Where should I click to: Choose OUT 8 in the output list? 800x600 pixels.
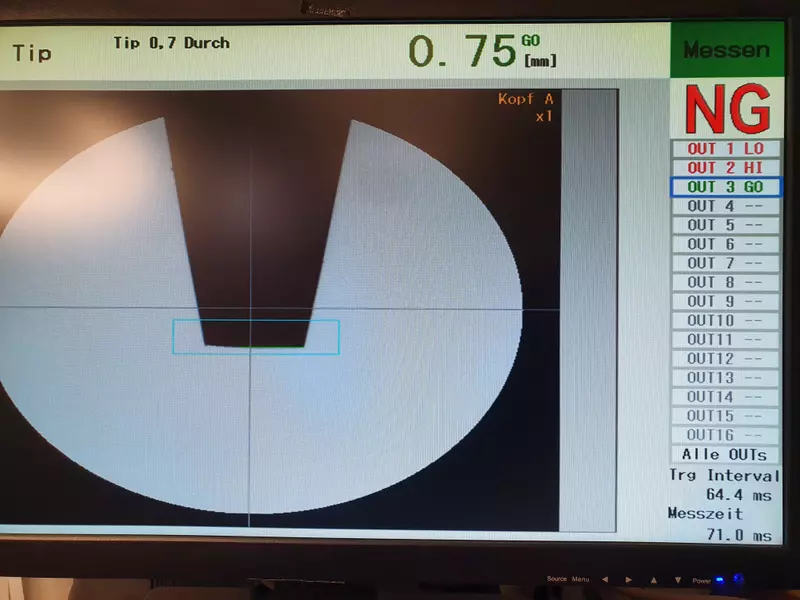click(x=725, y=282)
